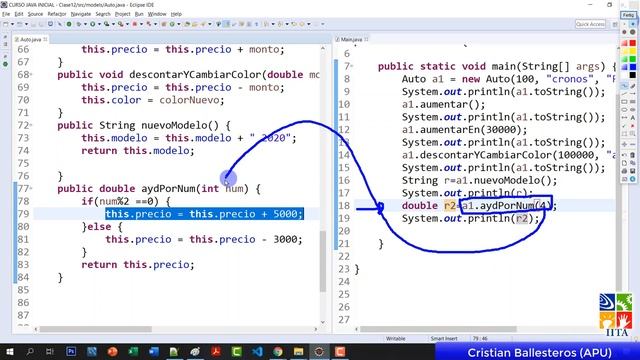This screenshot has width=640, height=360.
Task: Click the Fertig button on annotation palette
Action: 628,15
